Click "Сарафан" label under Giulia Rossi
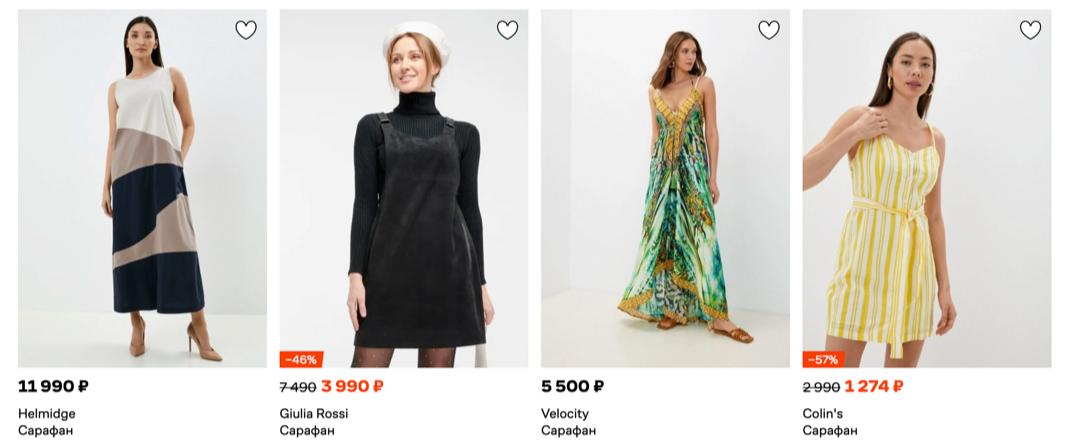1080x443 pixels. click(x=307, y=430)
